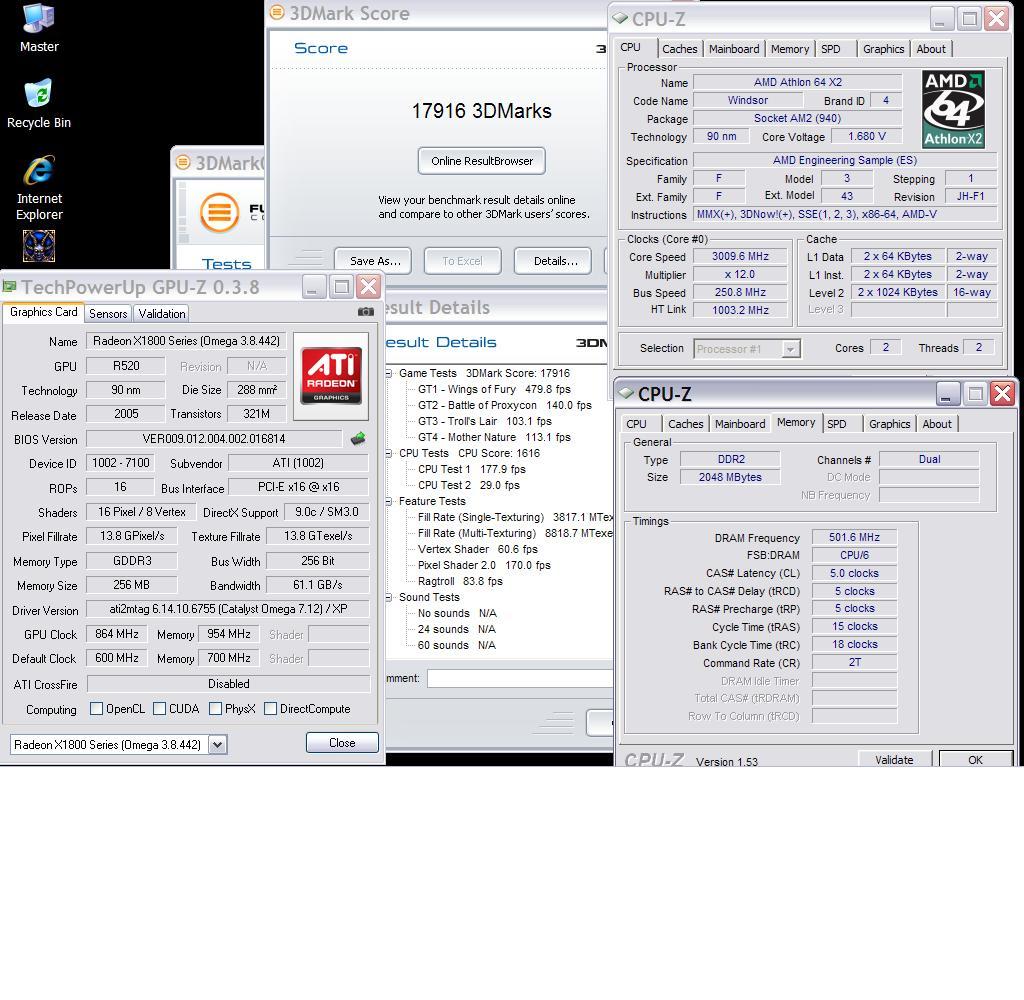Screen dimensions: 1024x1000
Task: Close the GPU-Z window
Action: (369, 287)
